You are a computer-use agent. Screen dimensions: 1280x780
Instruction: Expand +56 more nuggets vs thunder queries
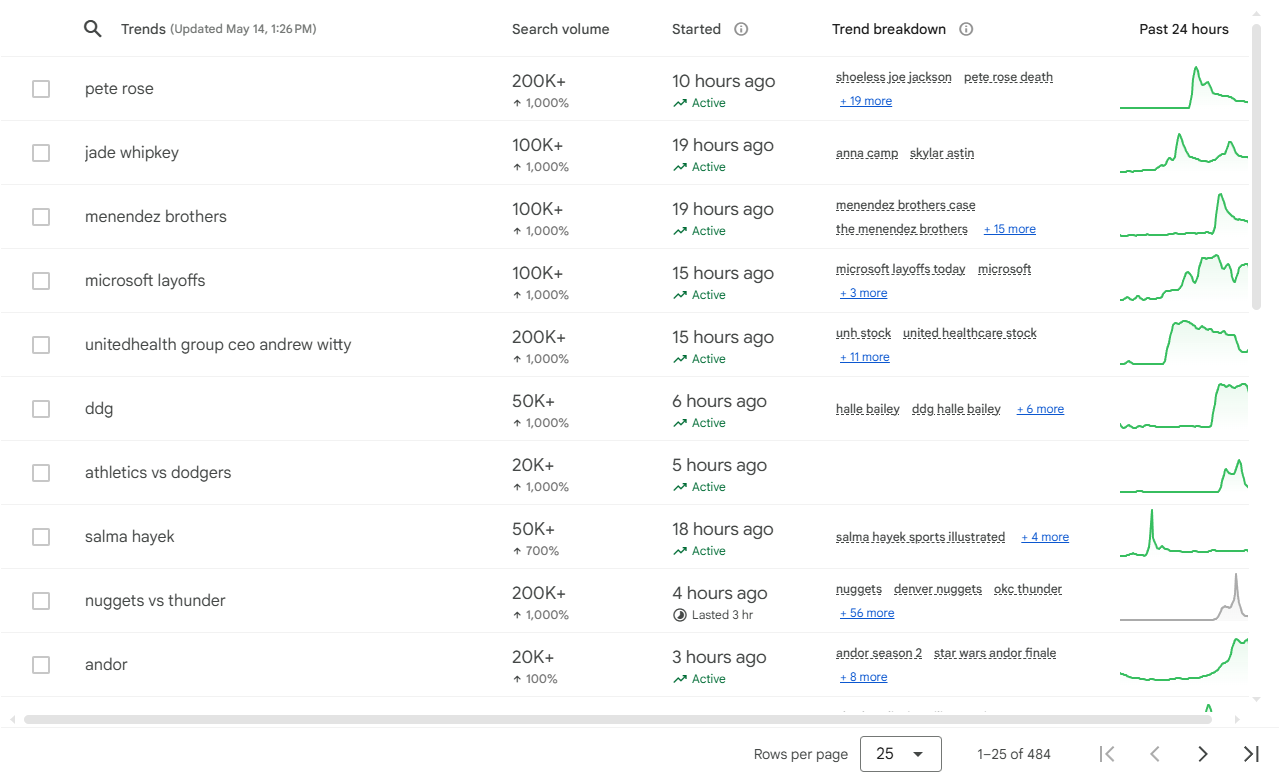click(867, 613)
